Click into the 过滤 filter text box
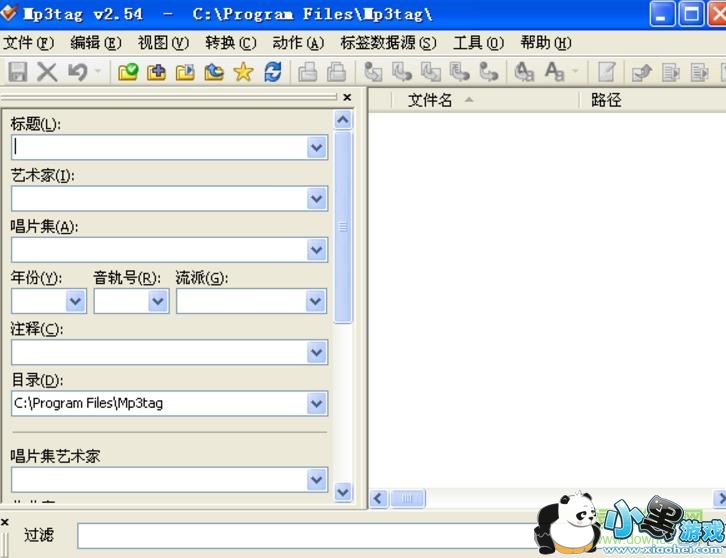This screenshot has height=558, width=726. pyautogui.click(x=308, y=536)
